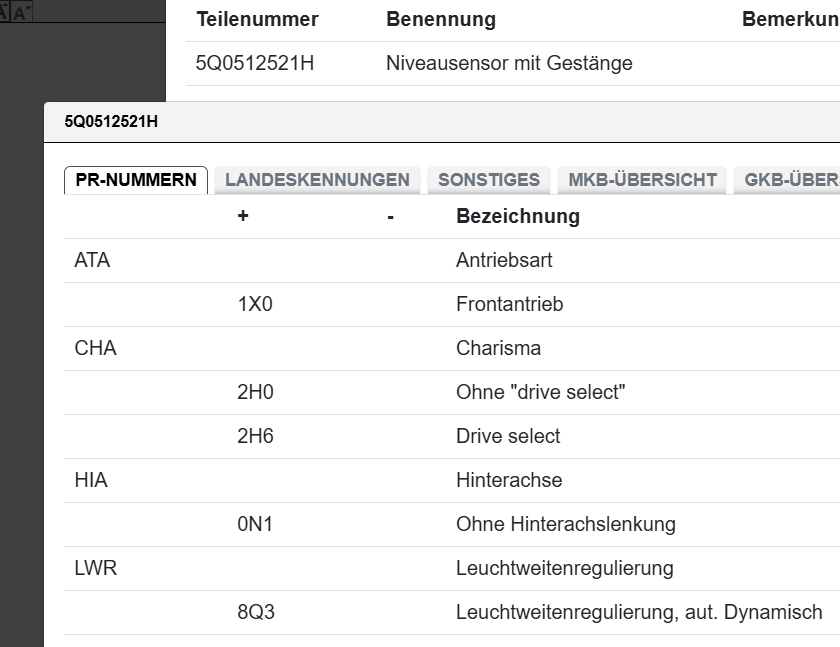Click the Teilenummer column header
The height and width of the screenshot is (647, 840).
coord(258,20)
